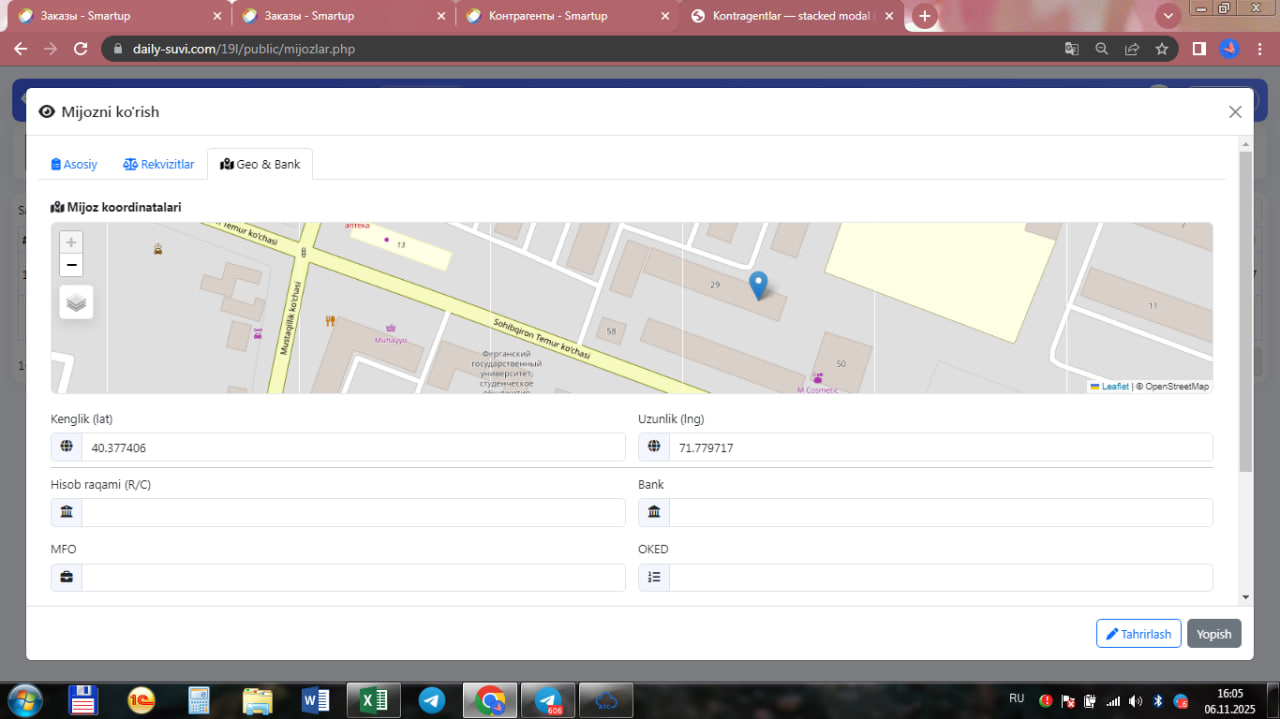Close the Mijozni ko'rish modal
1280x719 pixels.
1235,112
